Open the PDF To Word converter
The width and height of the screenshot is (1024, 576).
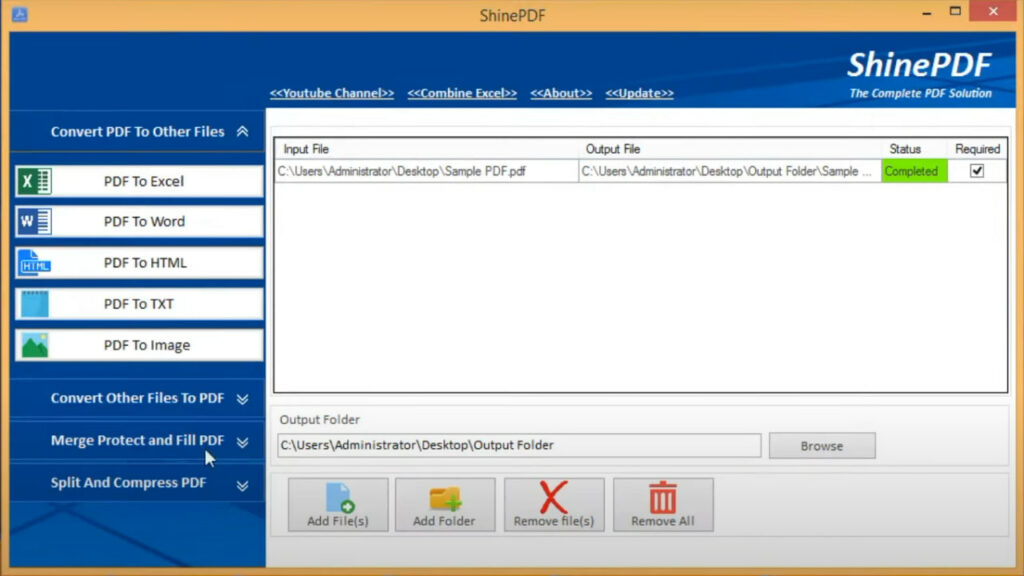click(139, 222)
